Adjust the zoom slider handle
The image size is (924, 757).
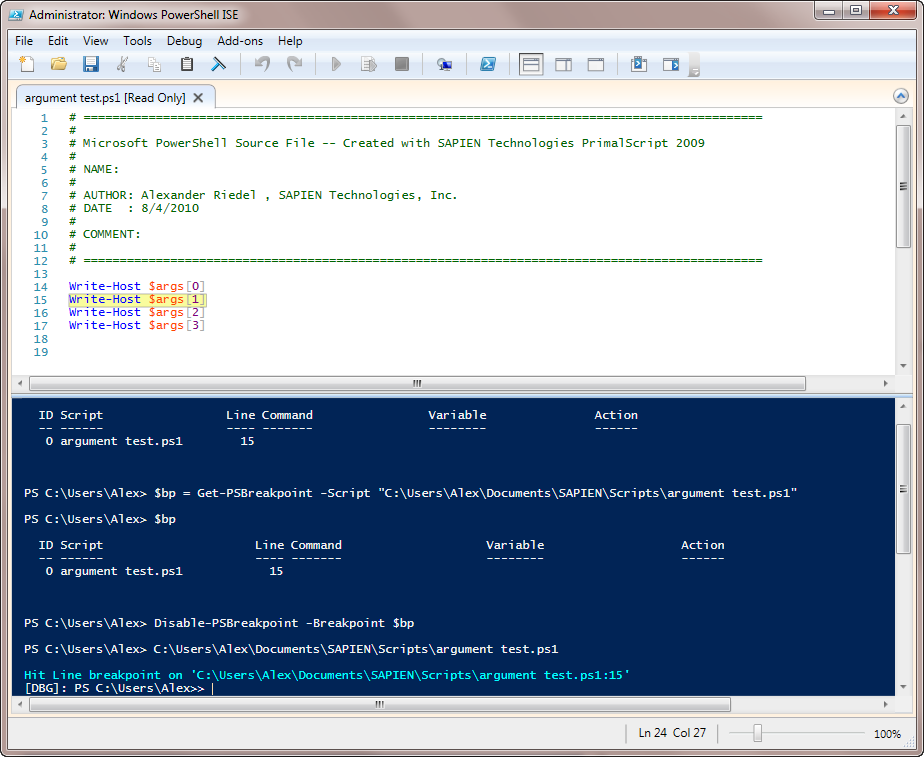click(x=758, y=733)
